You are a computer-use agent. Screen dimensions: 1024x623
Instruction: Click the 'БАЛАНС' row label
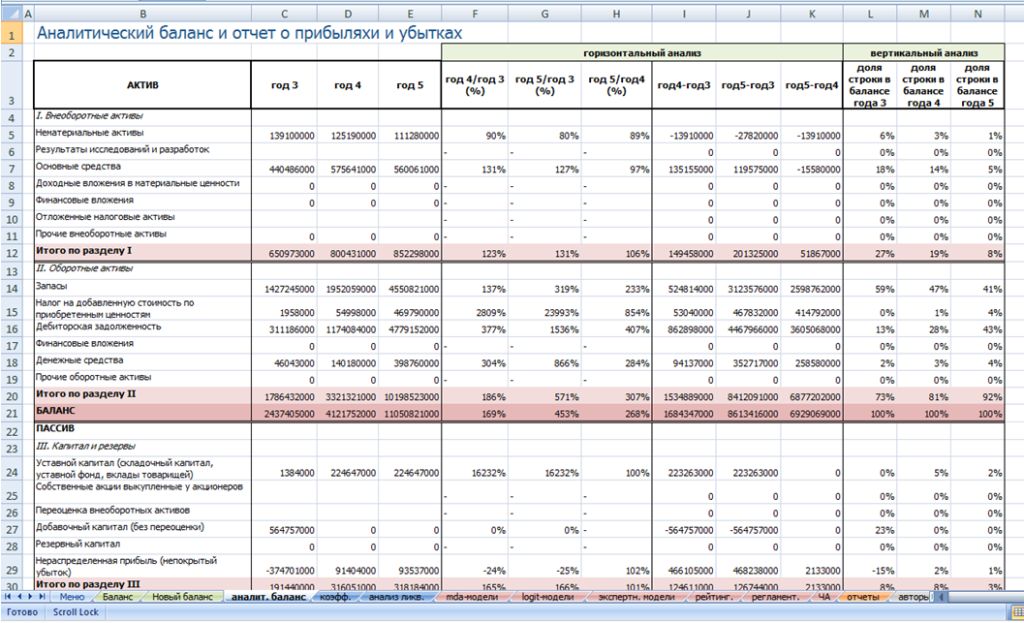click(56, 411)
